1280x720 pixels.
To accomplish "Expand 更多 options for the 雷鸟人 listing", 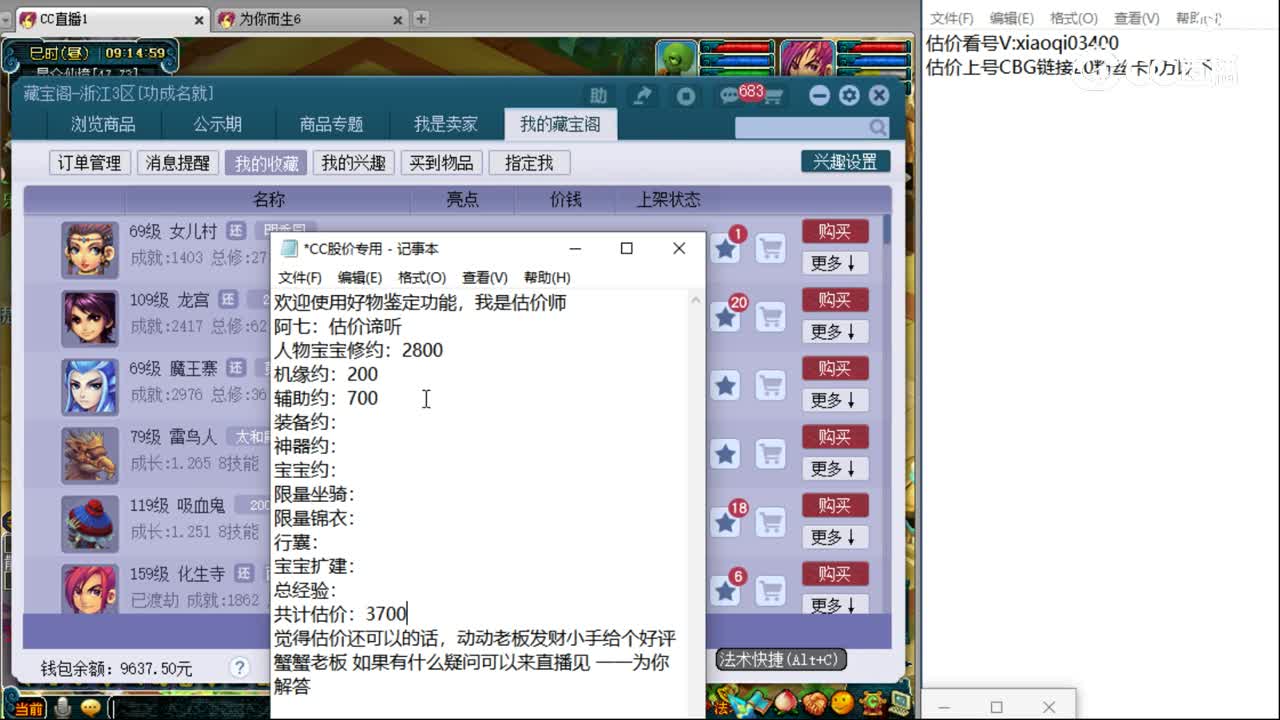I will 835,468.
